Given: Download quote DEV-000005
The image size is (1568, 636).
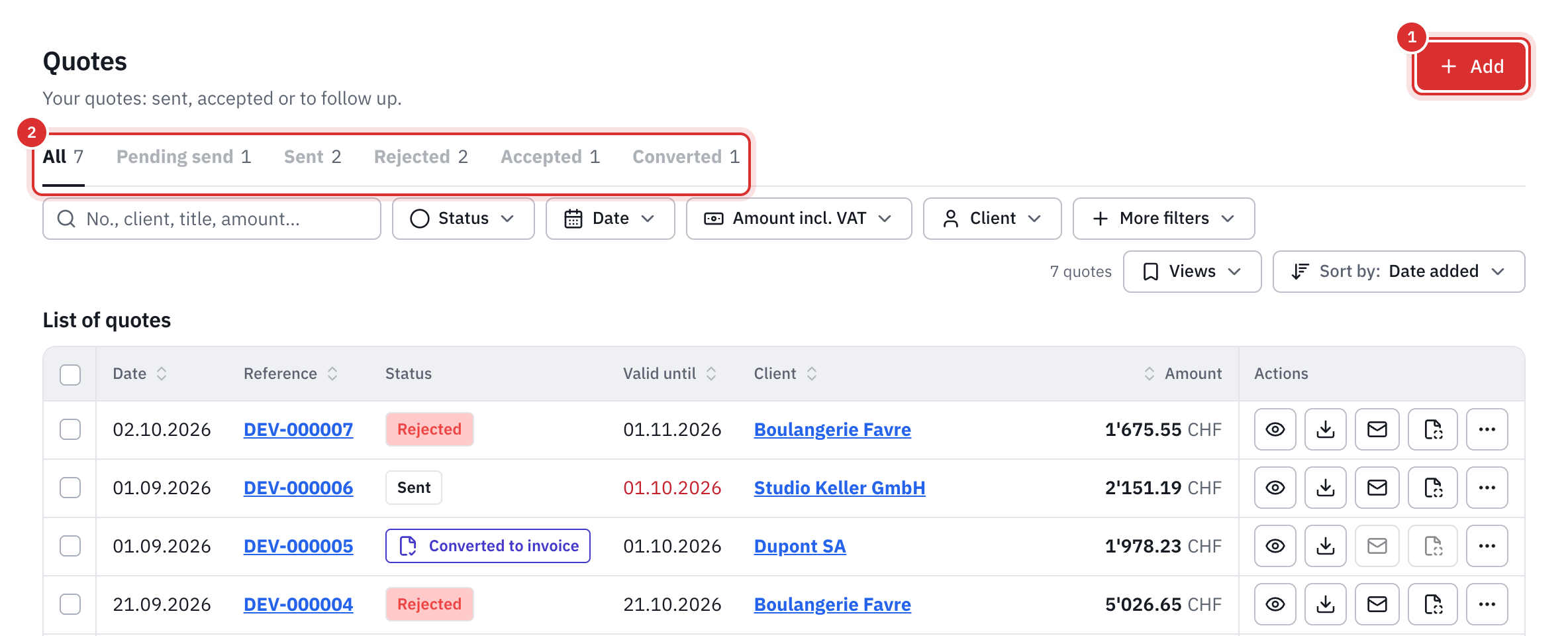Looking at the screenshot, I should point(1325,546).
